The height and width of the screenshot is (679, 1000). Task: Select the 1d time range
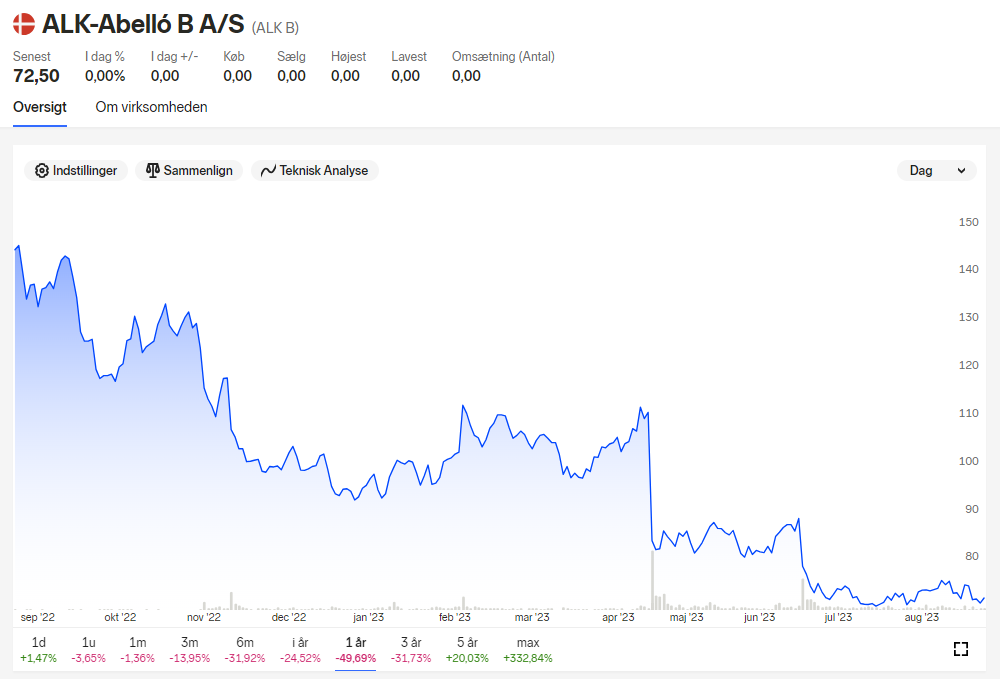tap(38, 650)
